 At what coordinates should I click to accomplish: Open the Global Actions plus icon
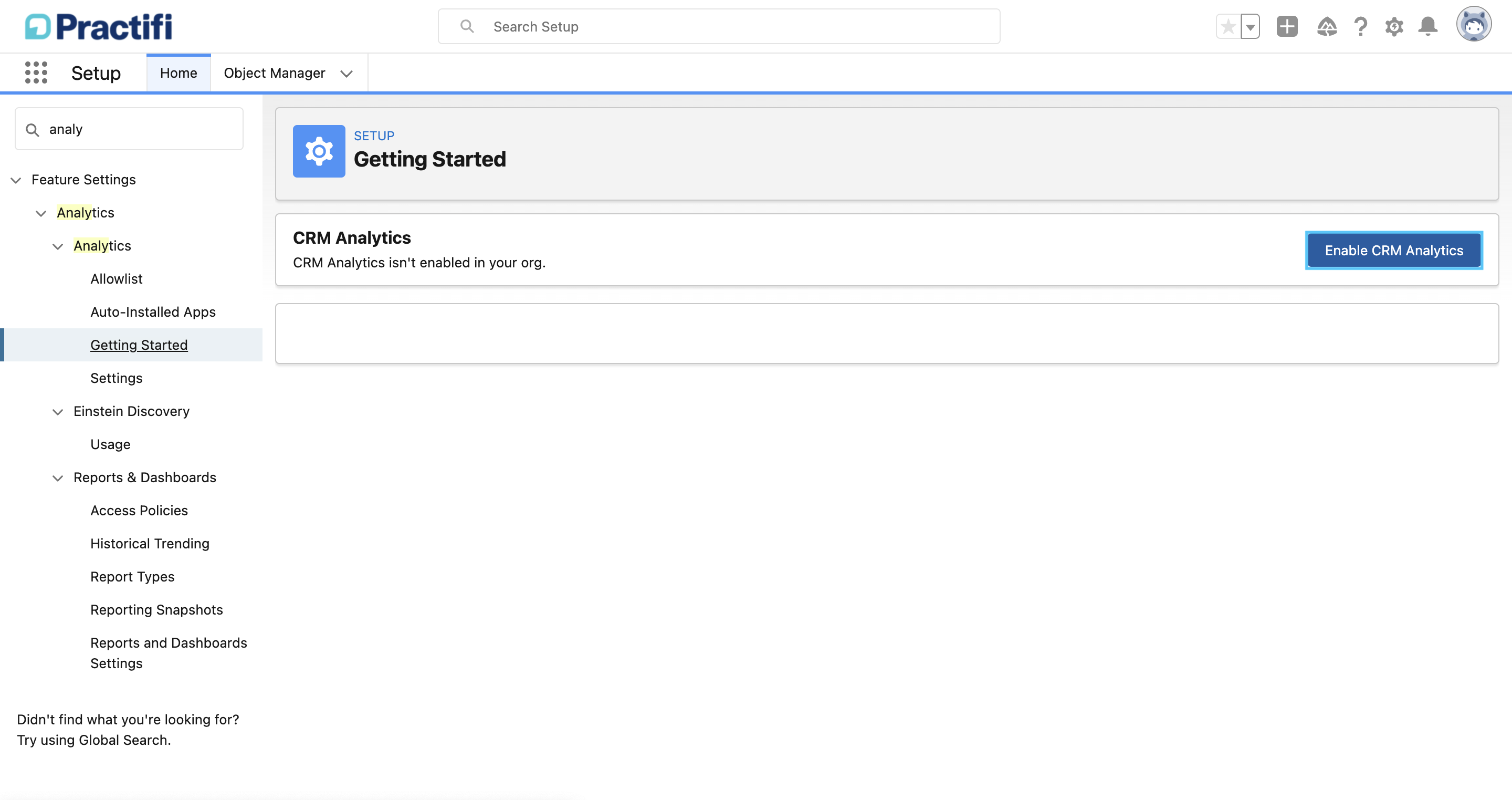pyautogui.click(x=1287, y=26)
